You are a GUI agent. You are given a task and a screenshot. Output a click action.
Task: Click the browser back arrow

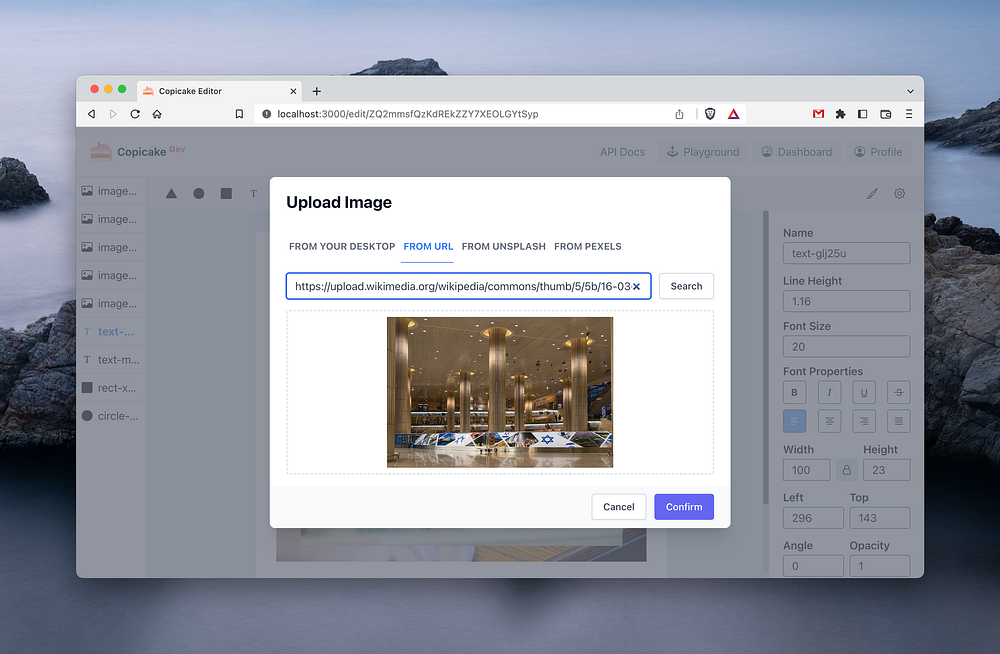tap(92, 114)
